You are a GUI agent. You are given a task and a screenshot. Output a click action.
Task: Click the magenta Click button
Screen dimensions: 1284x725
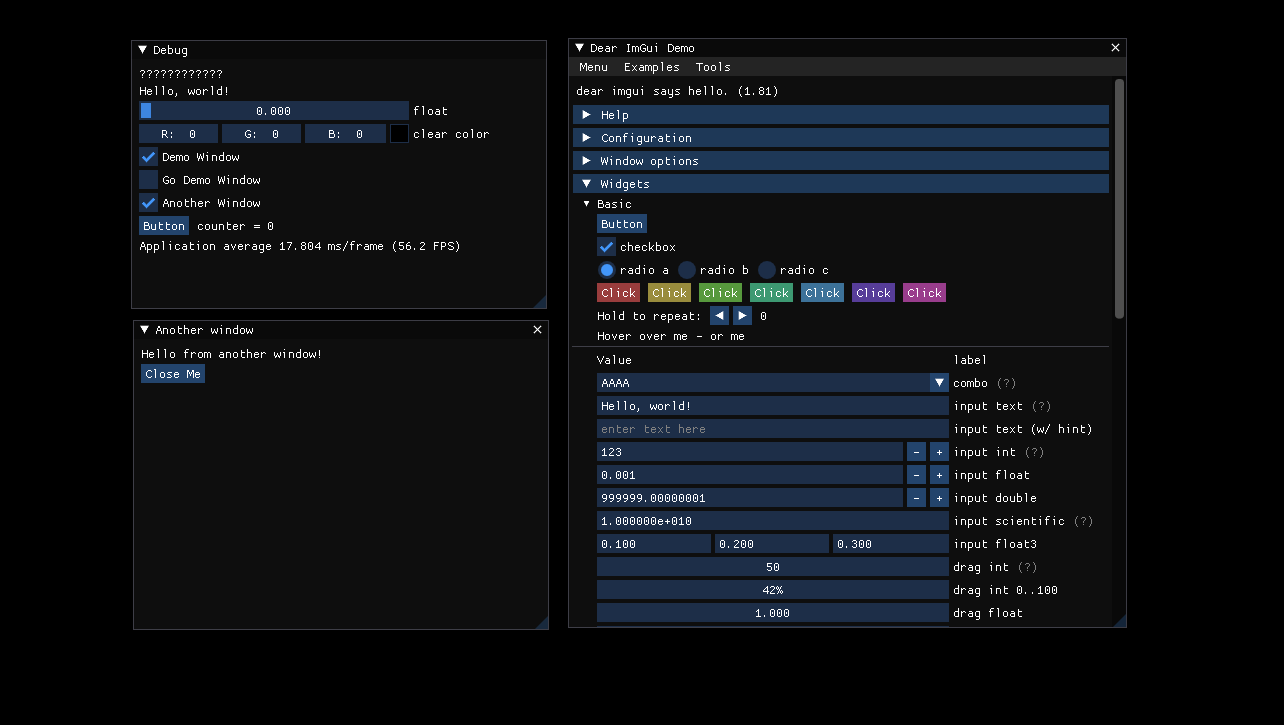pyautogui.click(x=924, y=293)
